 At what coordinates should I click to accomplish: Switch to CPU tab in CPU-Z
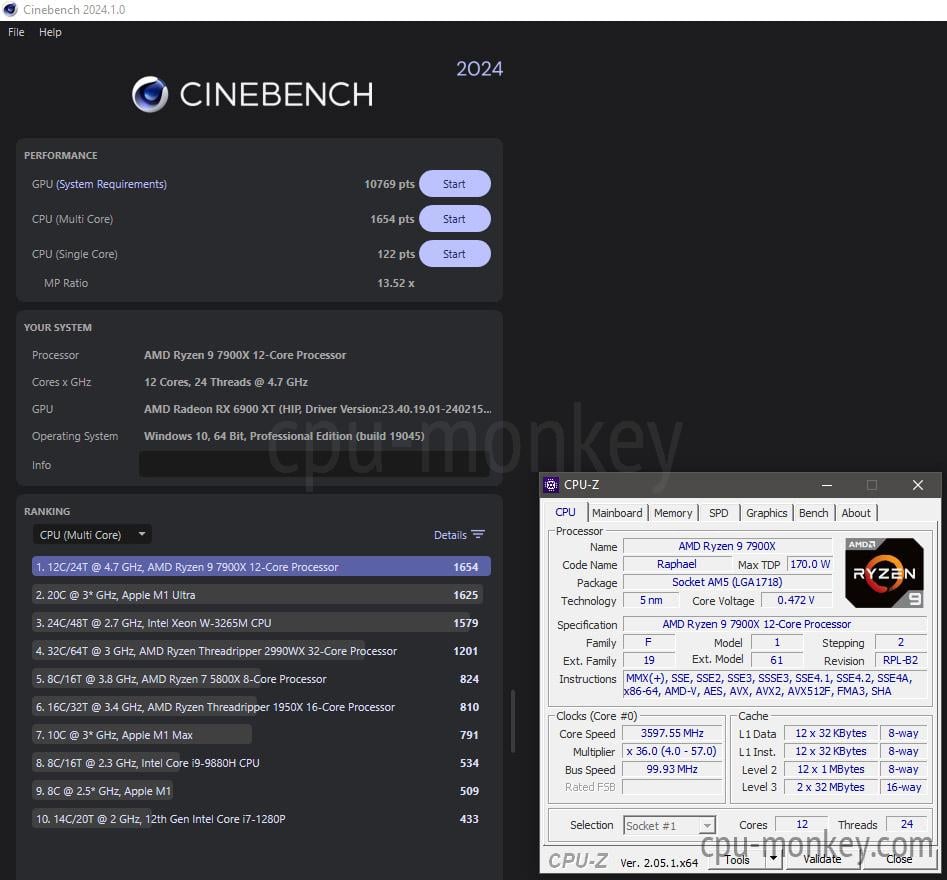[x=565, y=512]
